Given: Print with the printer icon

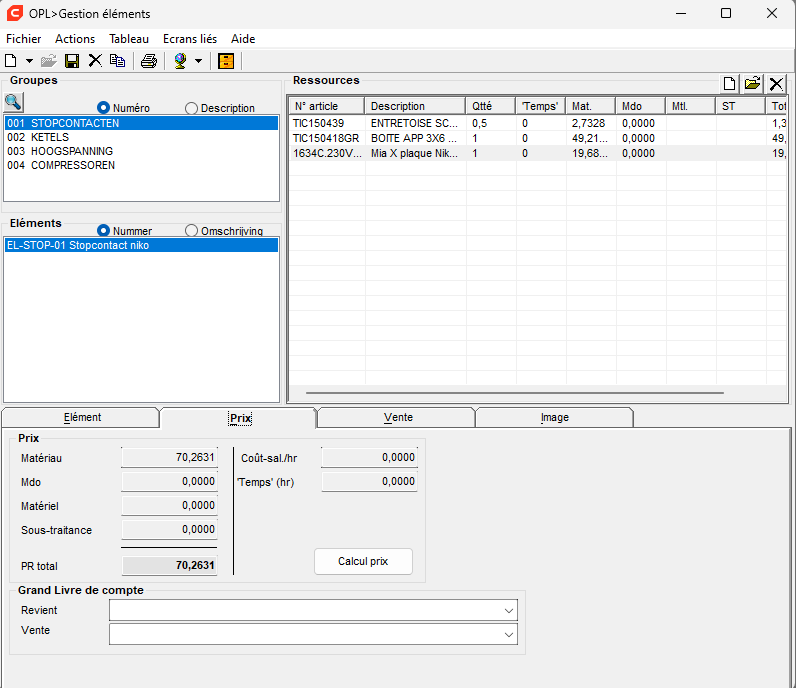Looking at the screenshot, I should tap(149, 61).
